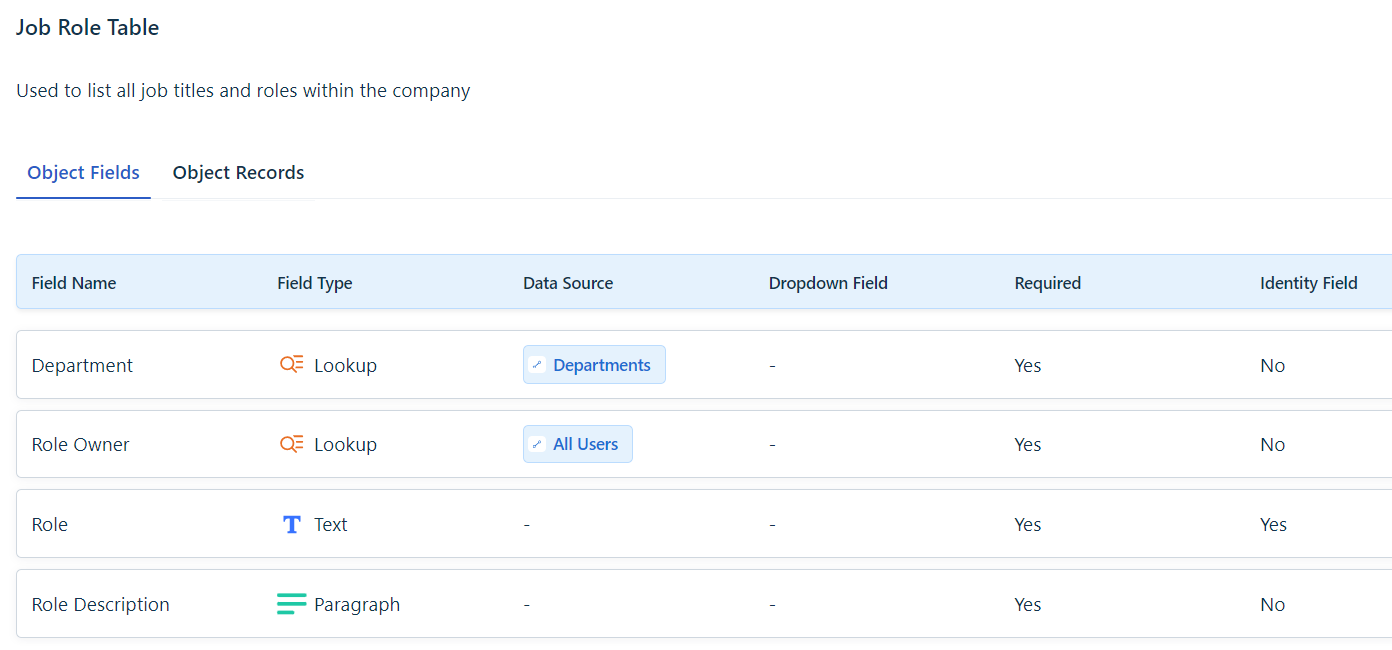Click the Required Yes value for Role Description
Screen dimensions: 1392x650
point(1028,604)
